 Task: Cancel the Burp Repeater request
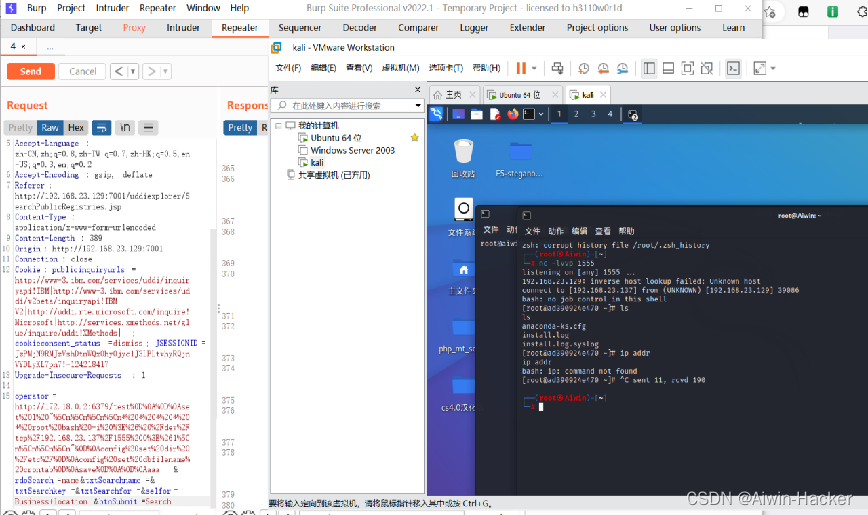tap(82, 71)
